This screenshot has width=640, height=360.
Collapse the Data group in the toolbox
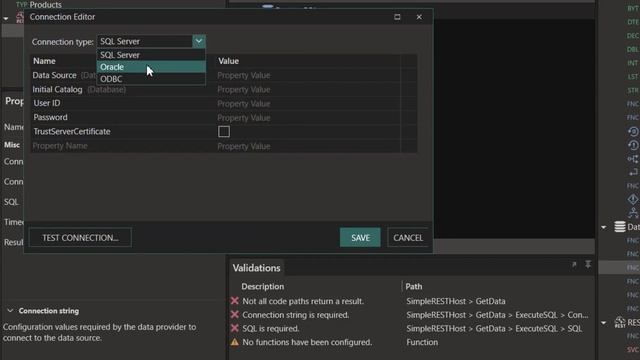coord(603,227)
